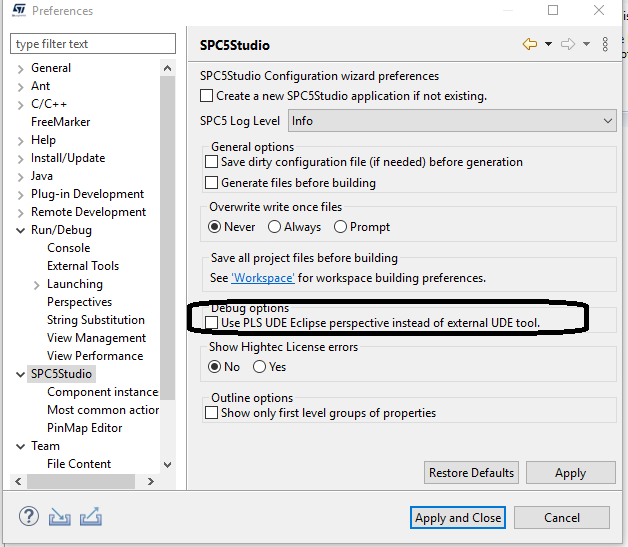Enable Generate files before building

[211, 183]
